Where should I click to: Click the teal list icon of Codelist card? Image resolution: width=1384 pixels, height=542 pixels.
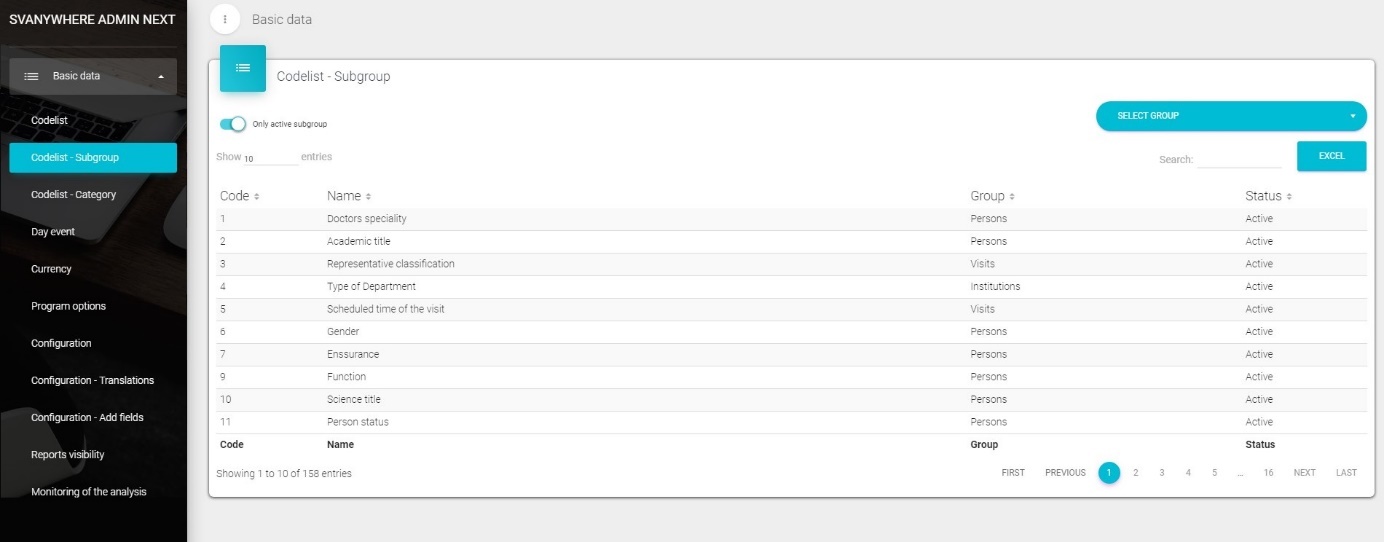243,68
